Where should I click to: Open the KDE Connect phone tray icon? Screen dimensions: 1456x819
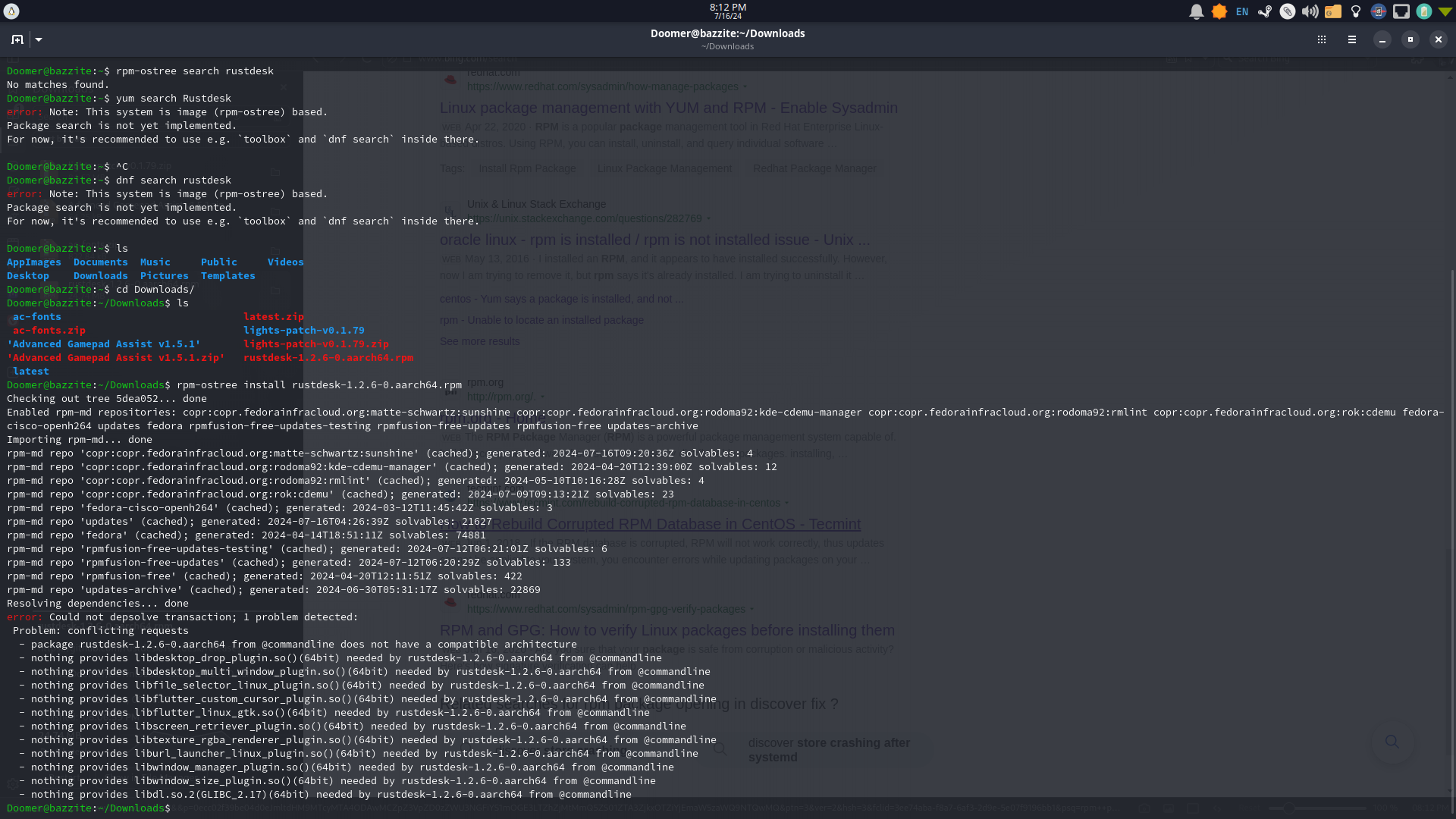coord(1379,11)
